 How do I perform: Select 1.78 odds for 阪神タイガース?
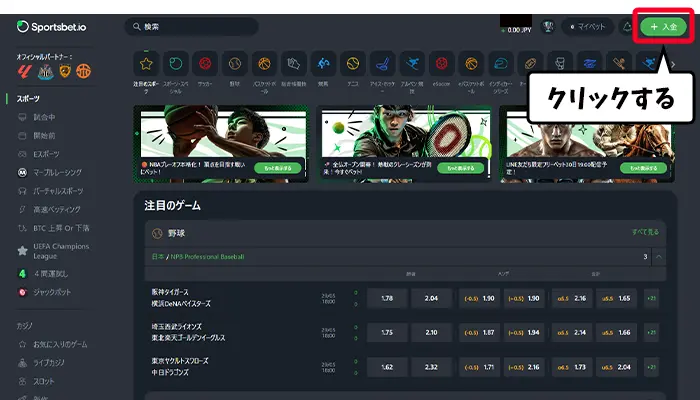click(x=387, y=298)
